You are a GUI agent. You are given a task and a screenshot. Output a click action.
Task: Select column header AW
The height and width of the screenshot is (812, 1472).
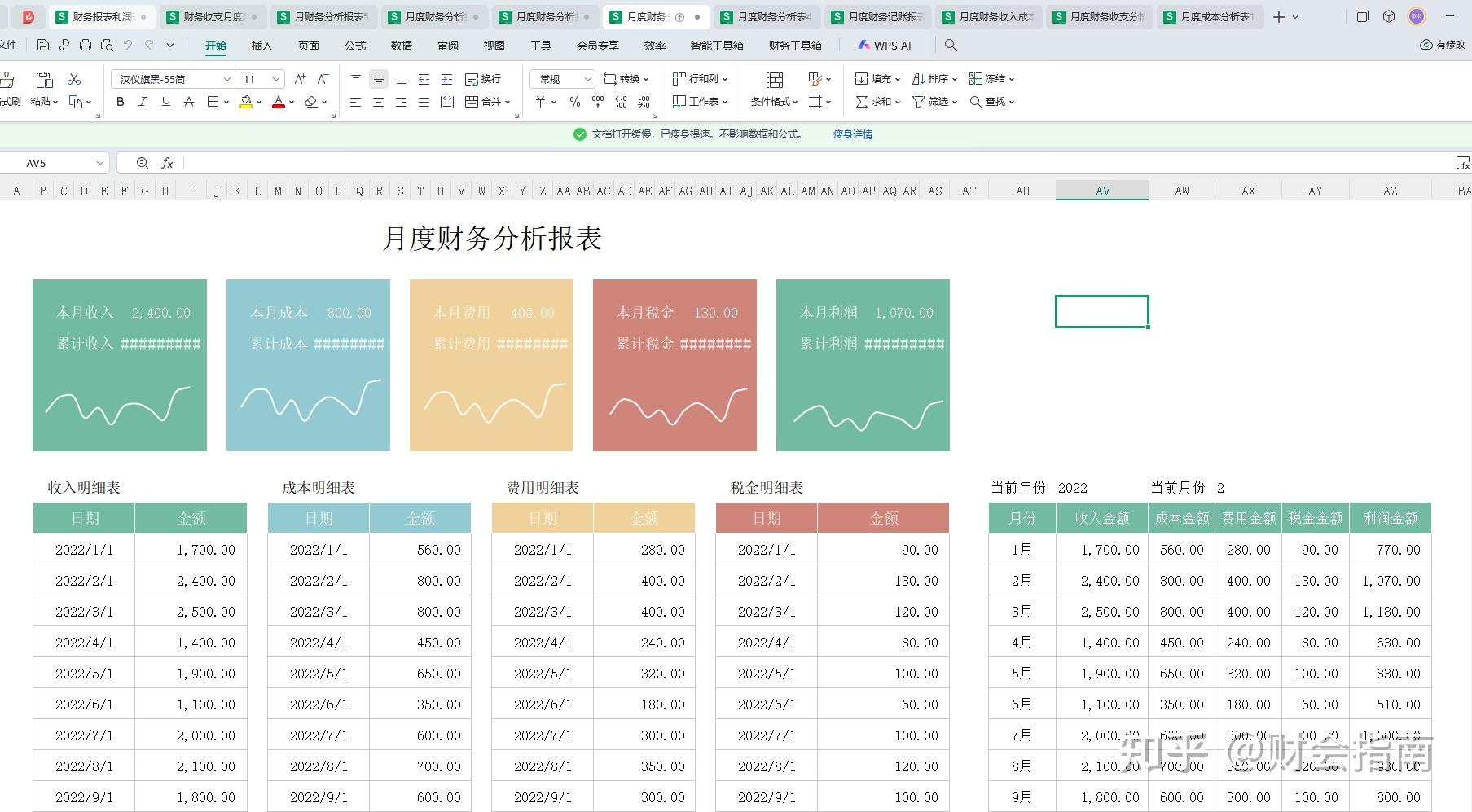tap(1182, 191)
